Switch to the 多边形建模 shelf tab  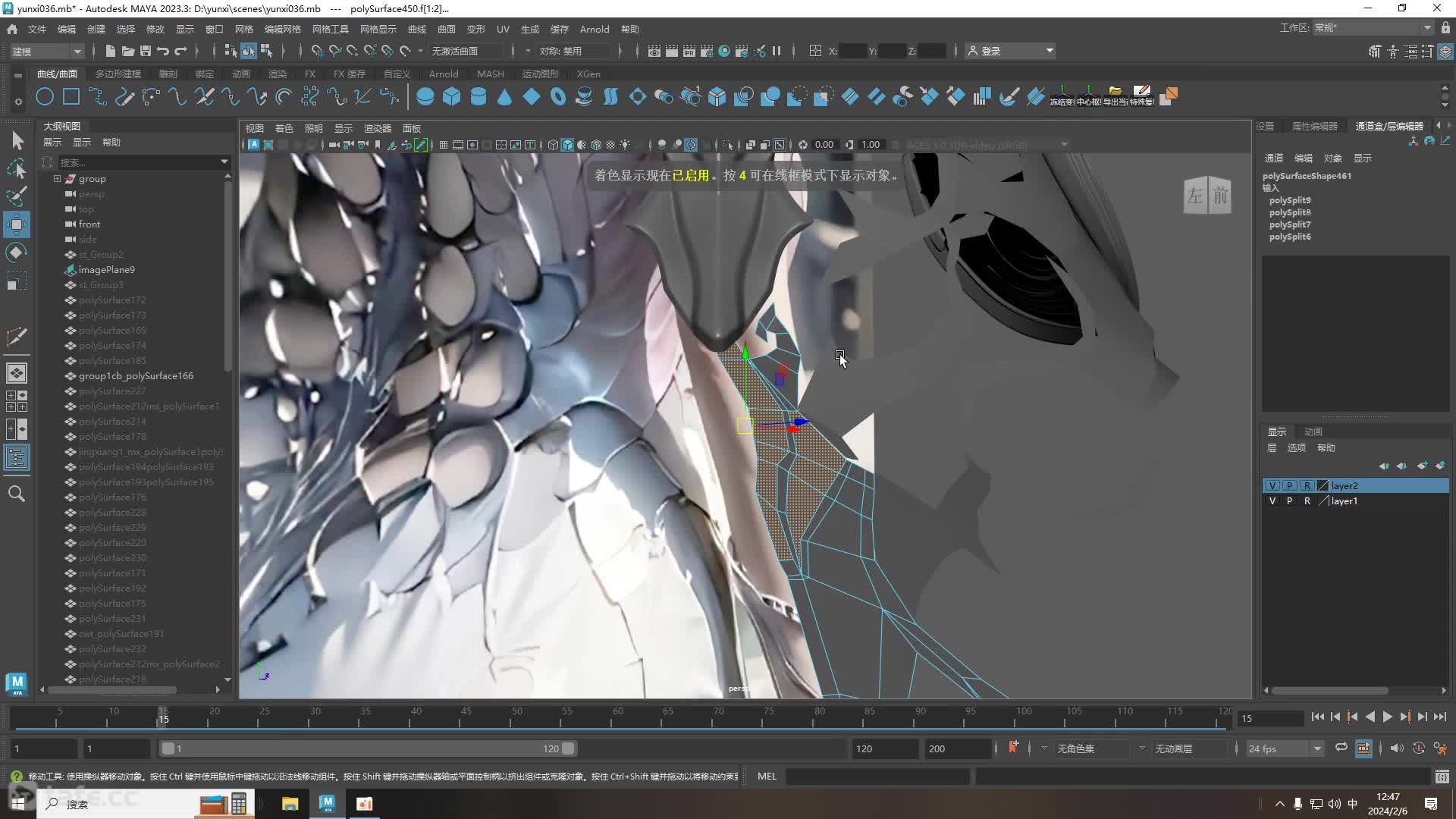coord(118,74)
